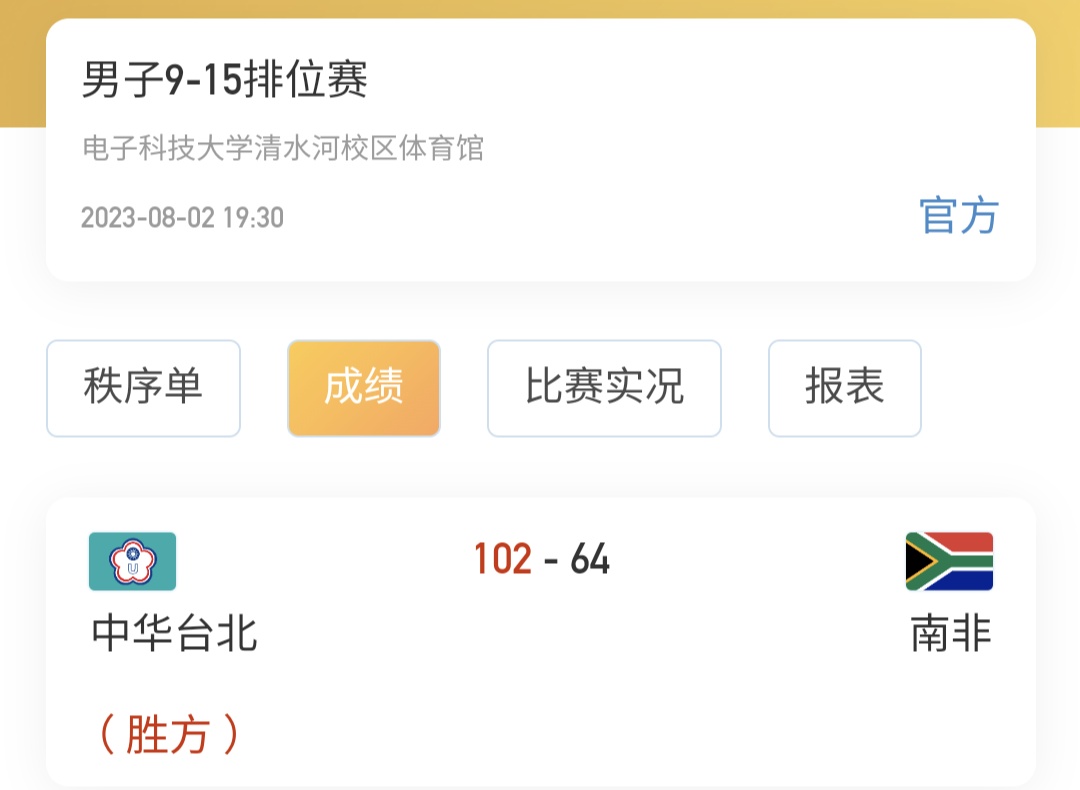
Task: Click the 2023-08-02 match date
Action: [148, 218]
